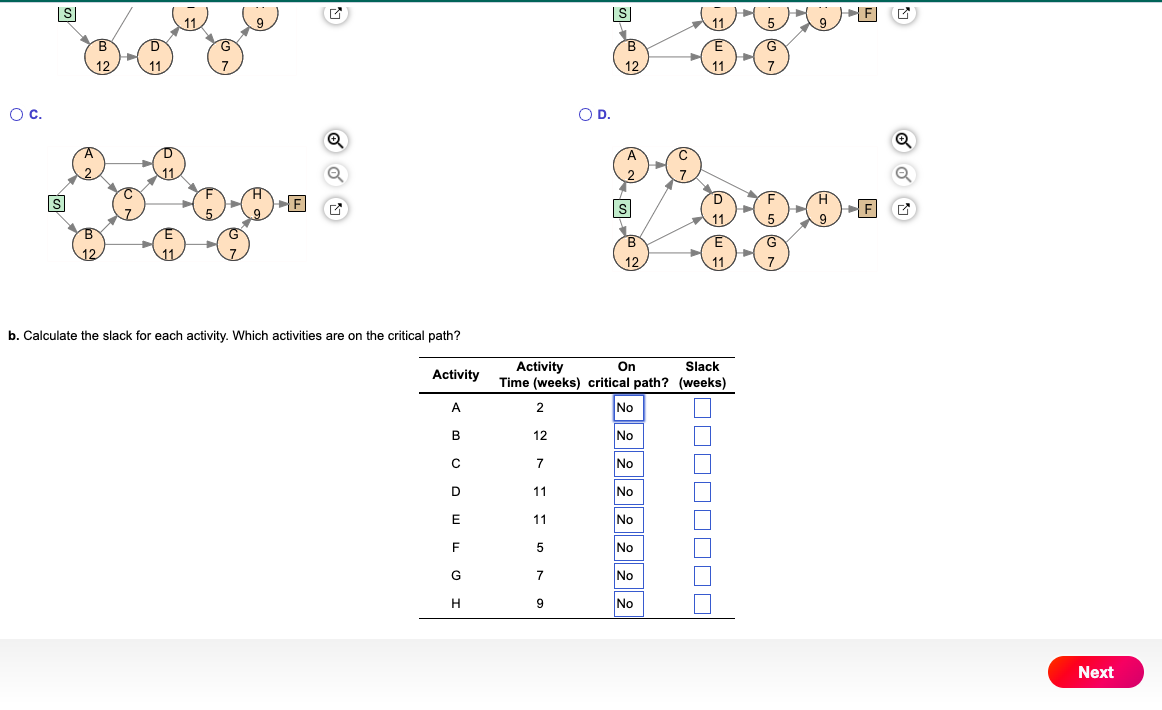Click the slack input box for activity C
1162x710 pixels.
(701, 463)
